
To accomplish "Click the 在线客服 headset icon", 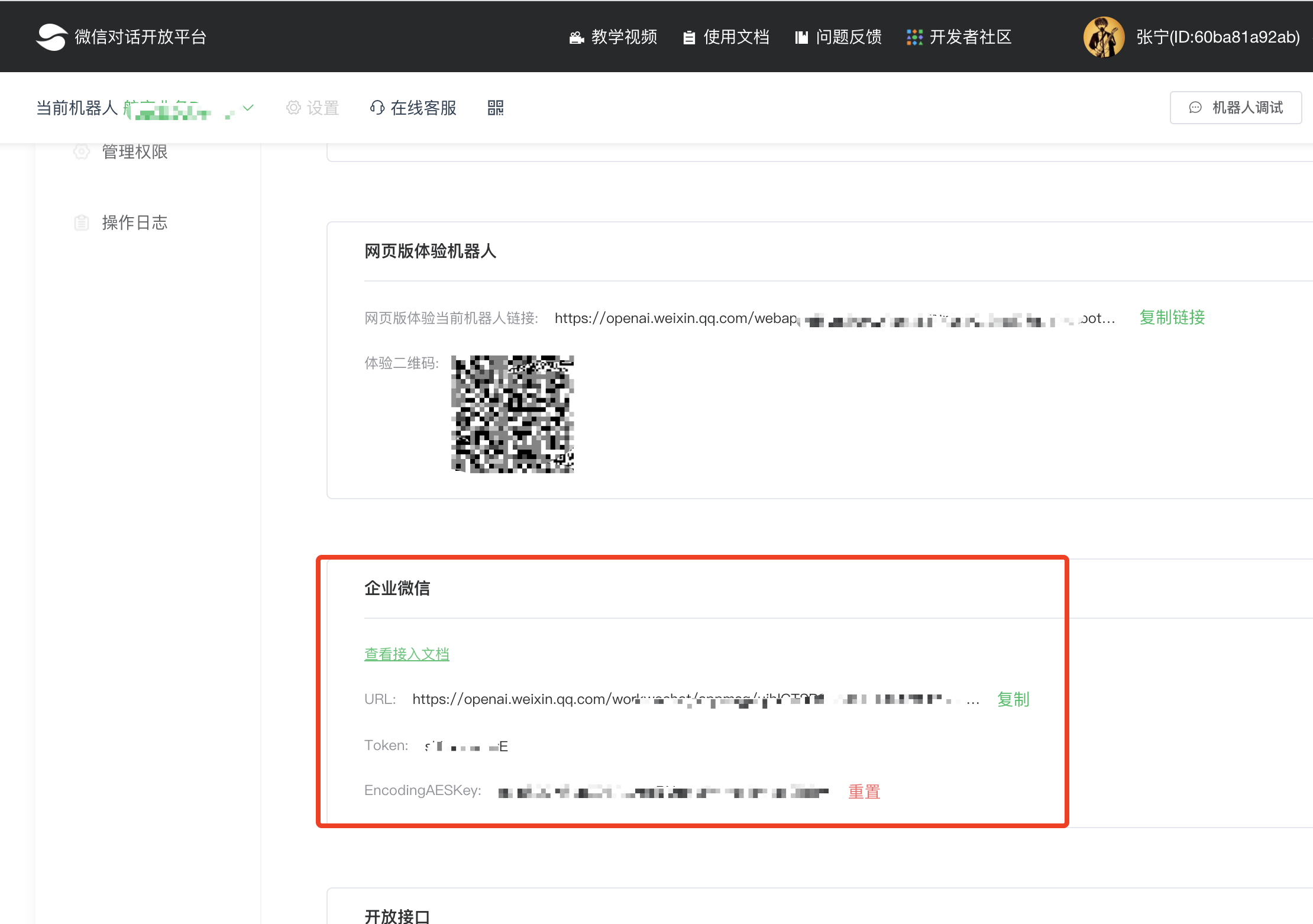I will point(377,108).
